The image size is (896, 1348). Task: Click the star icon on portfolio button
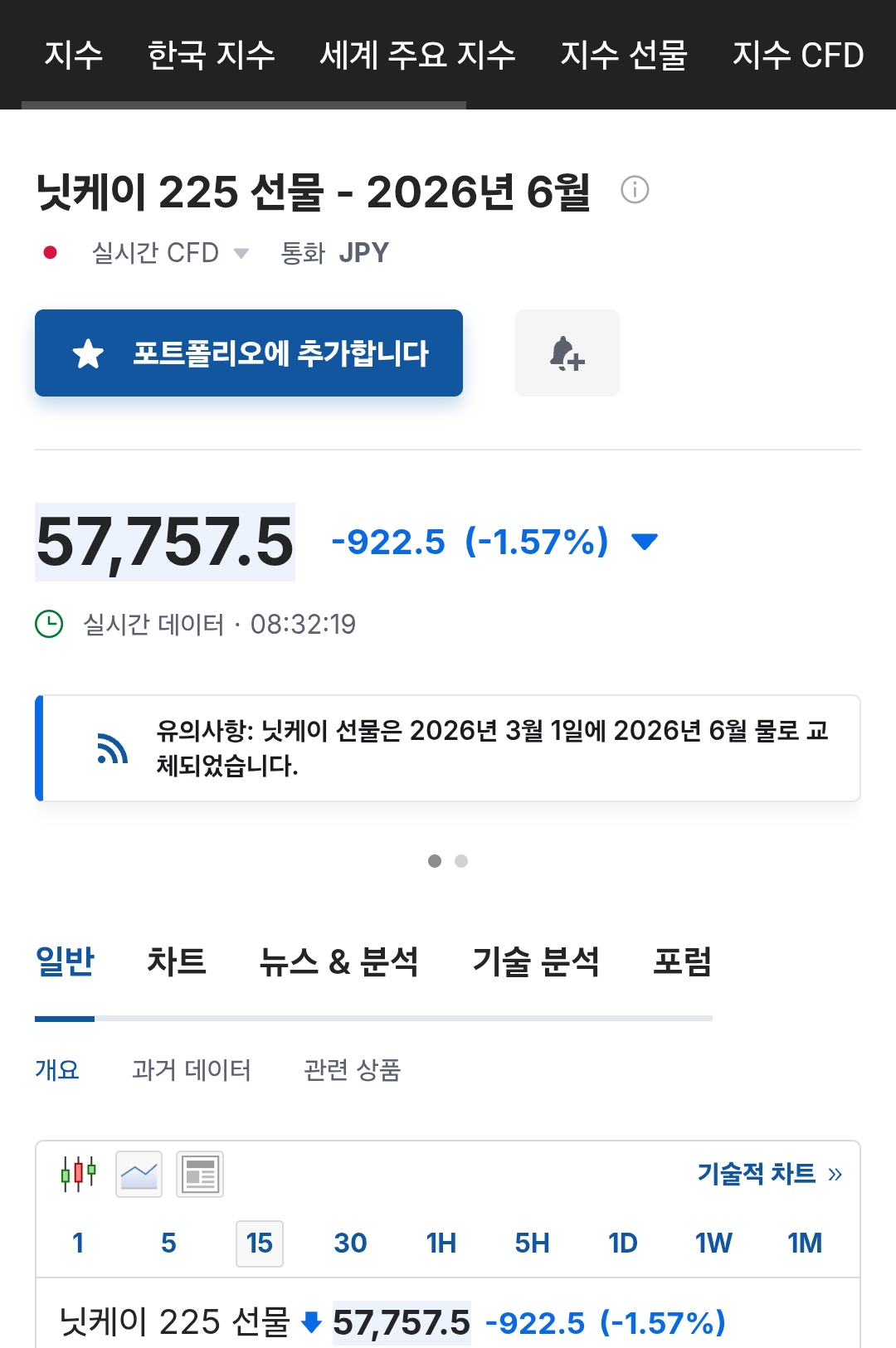pos(88,353)
